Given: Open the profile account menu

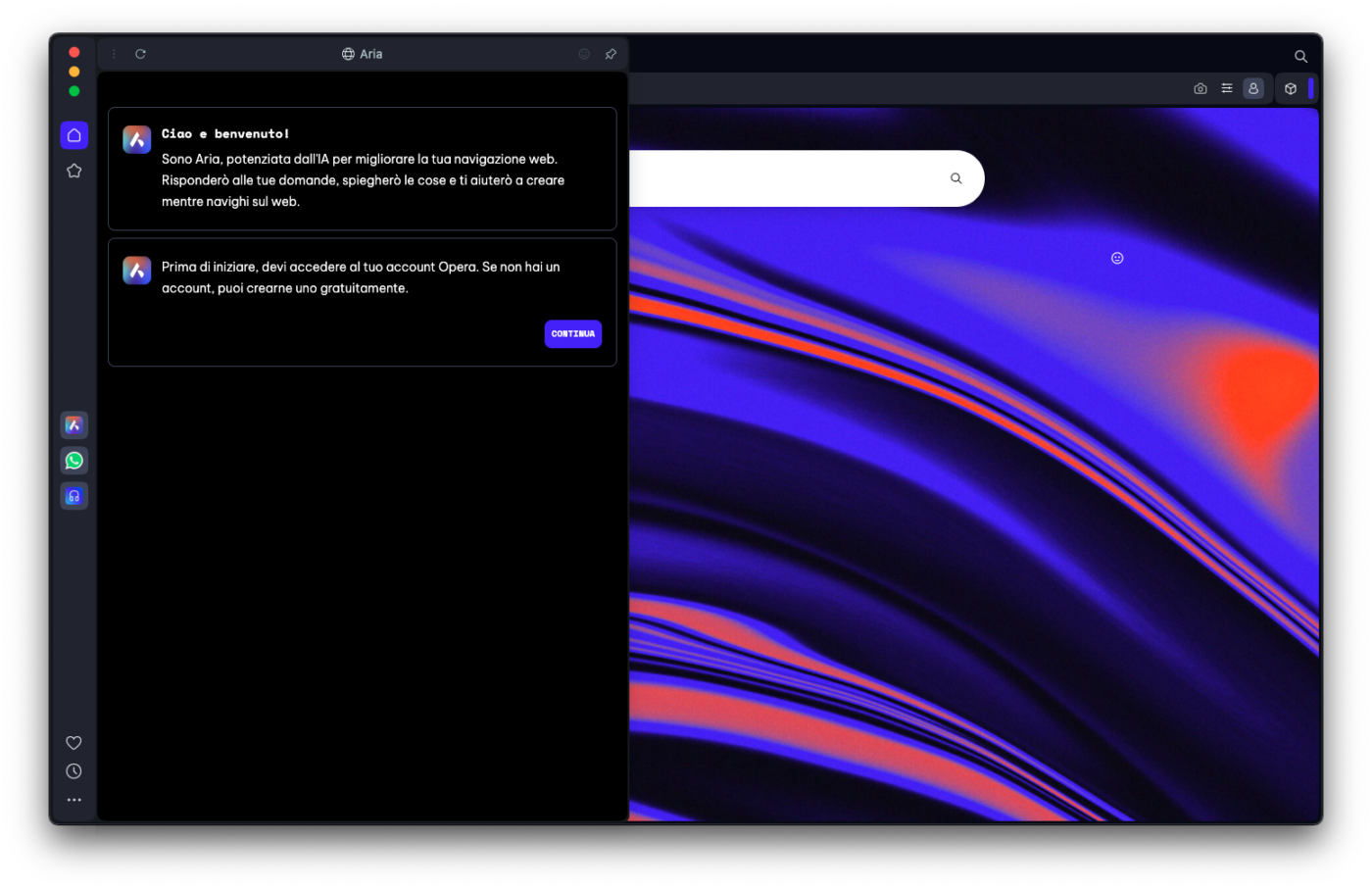Looking at the screenshot, I should pyautogui.click(x=1253, y=88).
